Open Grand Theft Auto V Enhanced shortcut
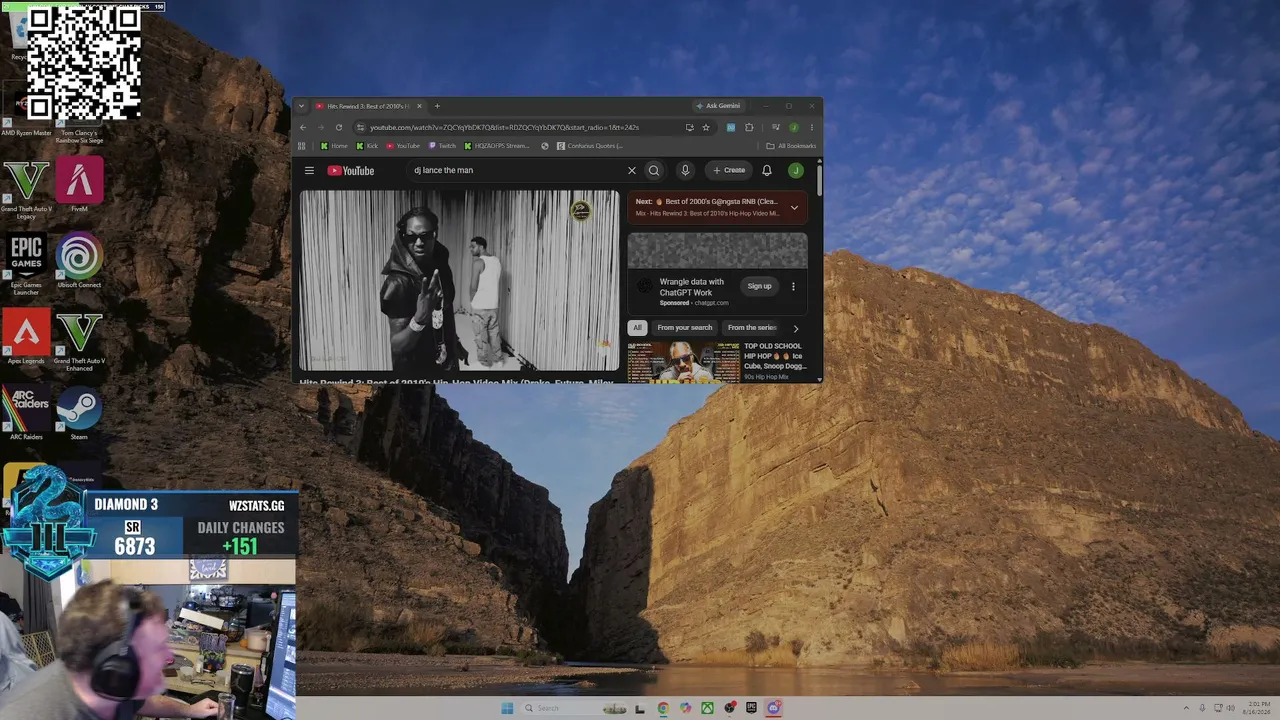The image size is (1280, 720). (79, 342)
